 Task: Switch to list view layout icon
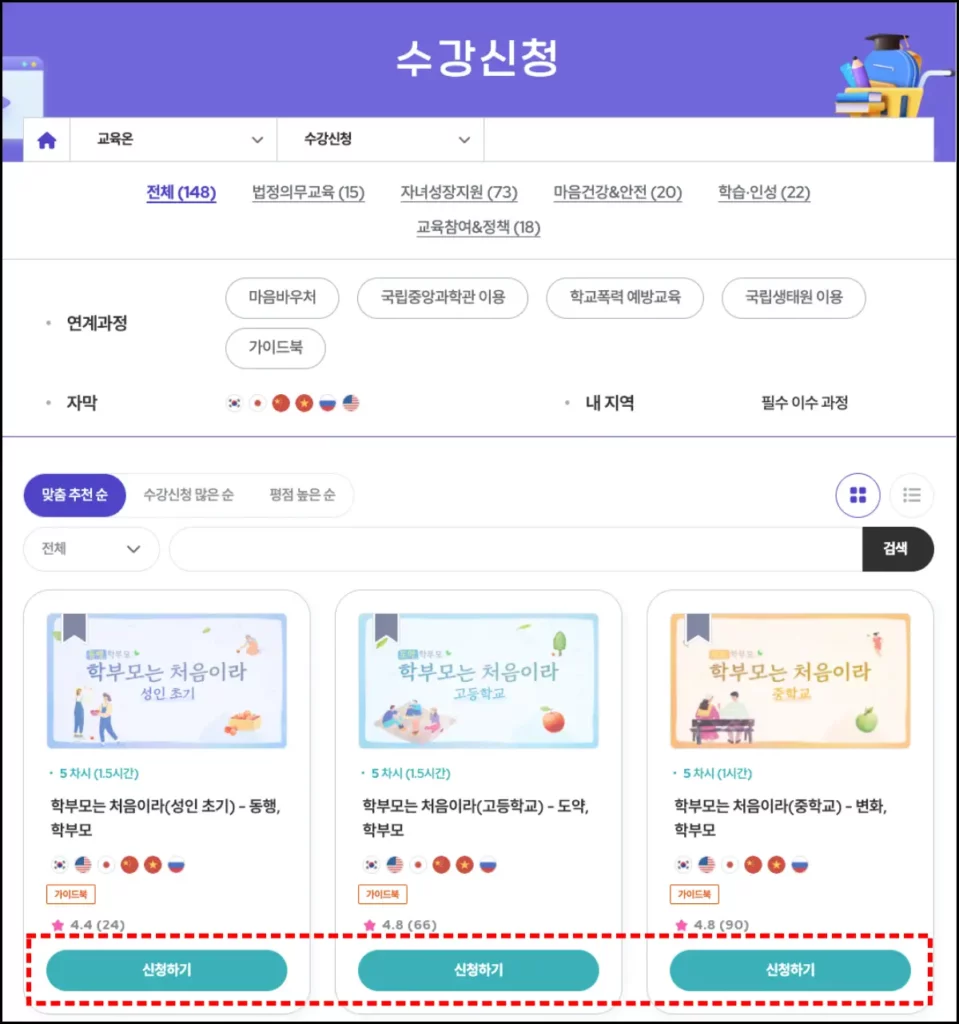click(x=911, y=495)
